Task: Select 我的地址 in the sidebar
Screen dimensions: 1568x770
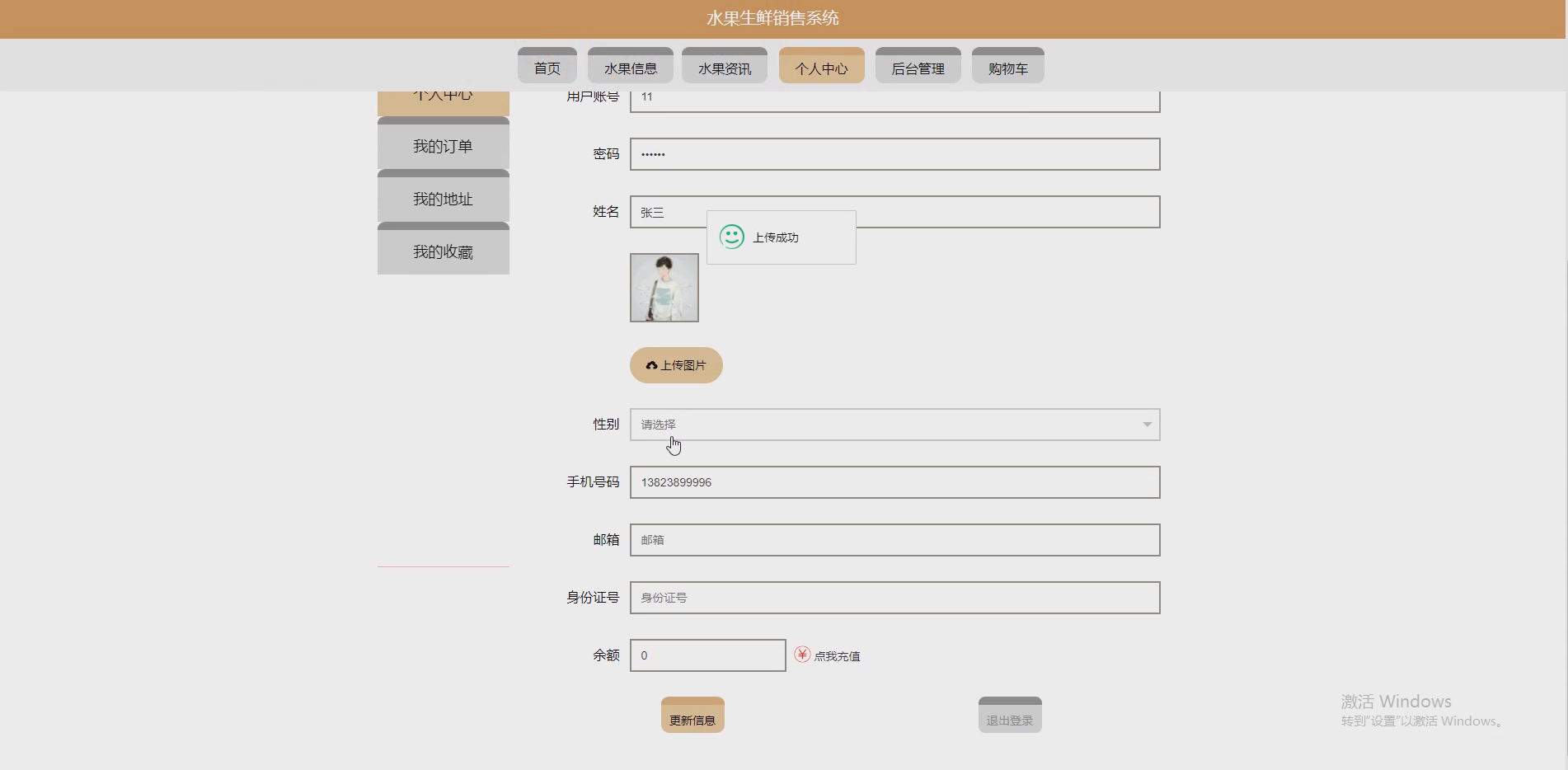Action: [x=443, y=198]
